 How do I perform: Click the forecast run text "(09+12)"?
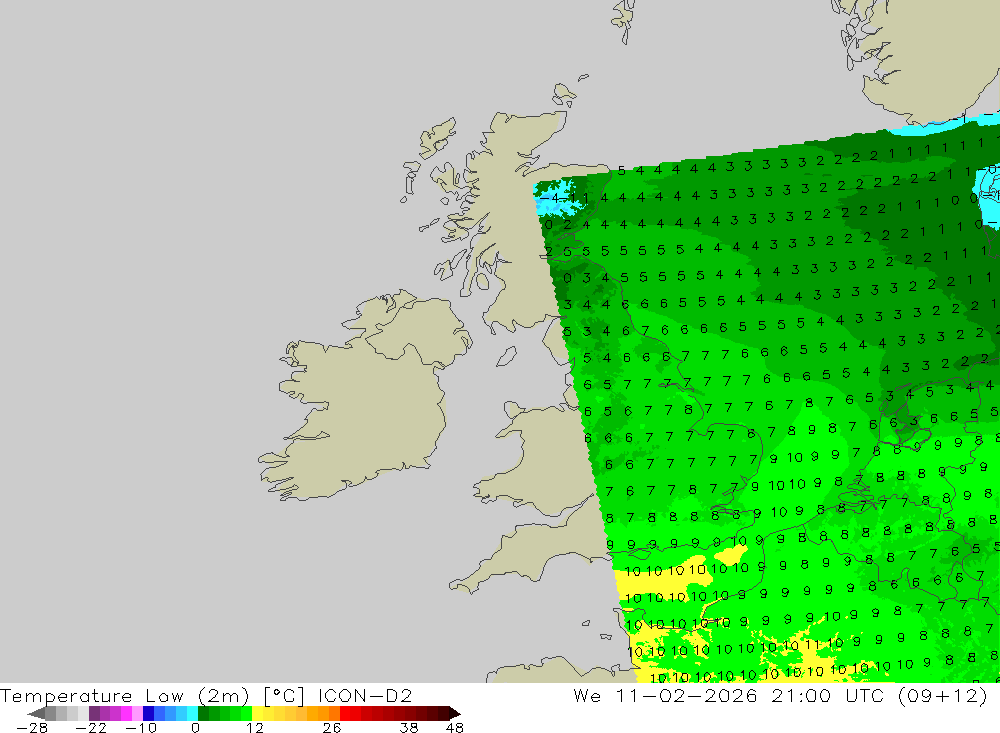943,695
